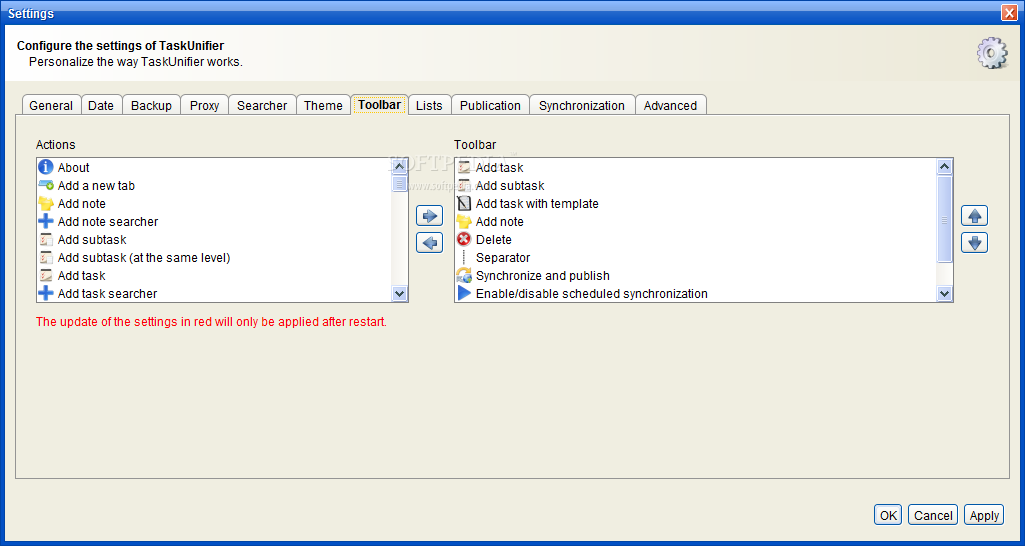
Task: Click the Toolbar list scrollbar thumb
Action: (x=945, y=219)
